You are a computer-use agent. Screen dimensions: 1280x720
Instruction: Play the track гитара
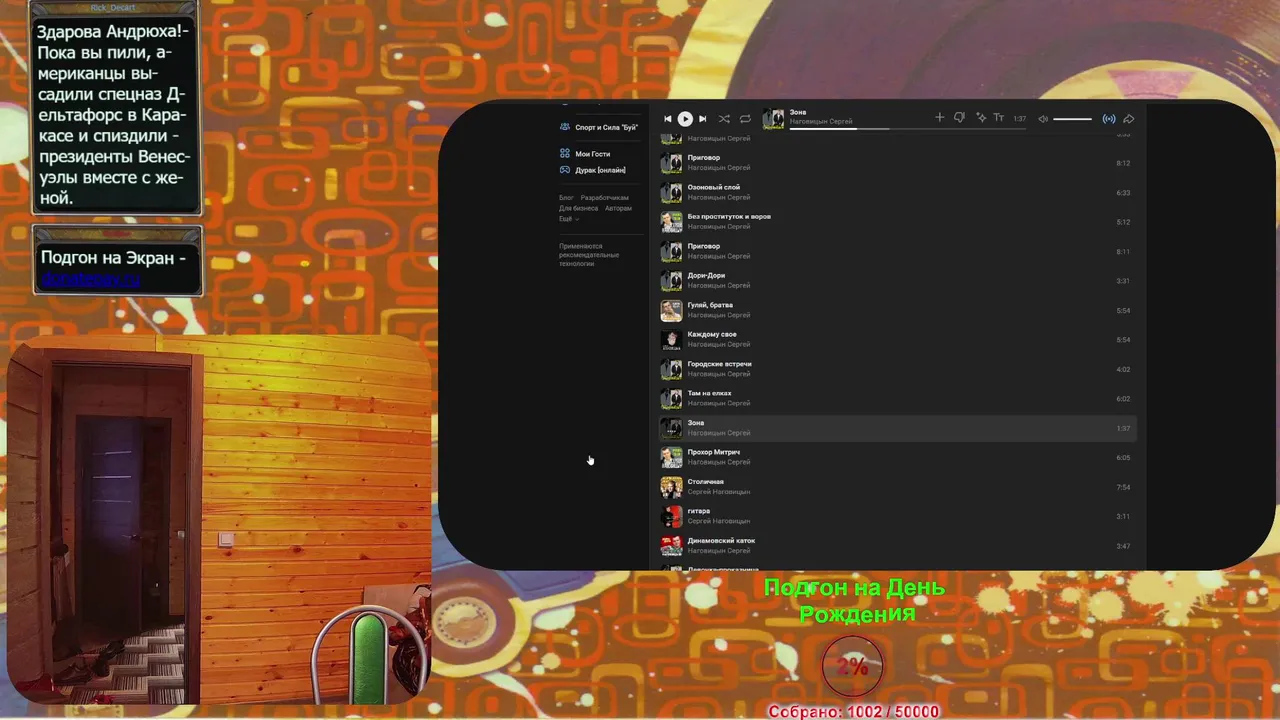coord(897,517)
